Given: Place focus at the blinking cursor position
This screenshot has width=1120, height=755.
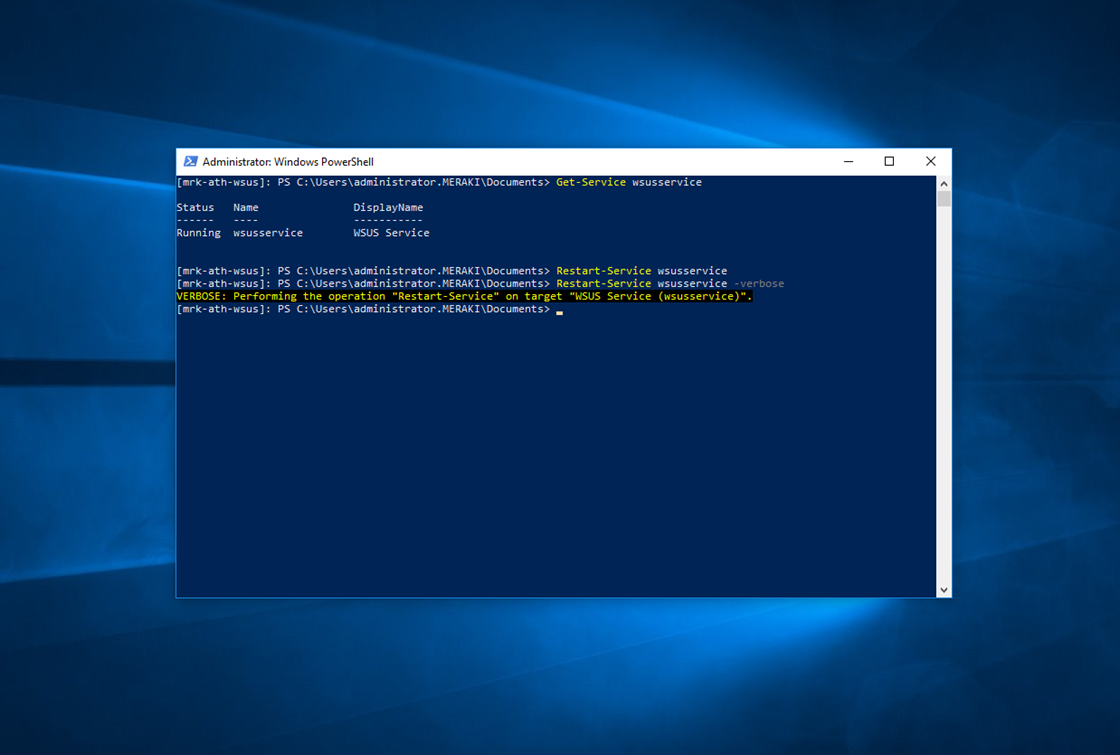Looking at the screenshot, I should point(559,311).
